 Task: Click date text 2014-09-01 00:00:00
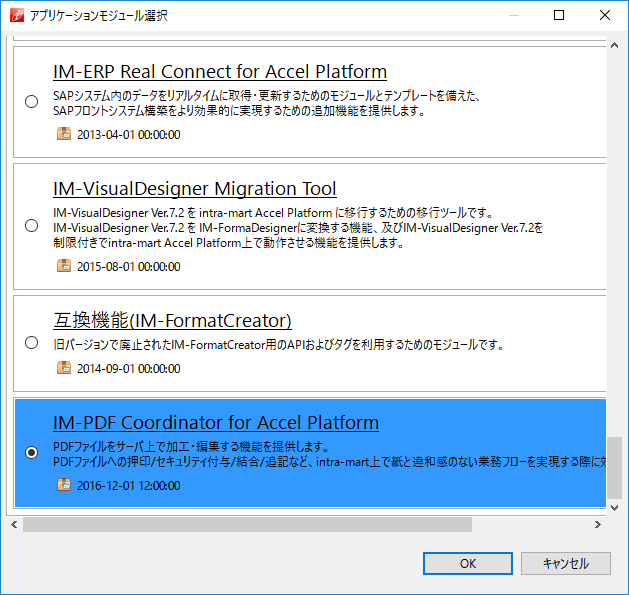pyautogui.click(x=128, y=368)
